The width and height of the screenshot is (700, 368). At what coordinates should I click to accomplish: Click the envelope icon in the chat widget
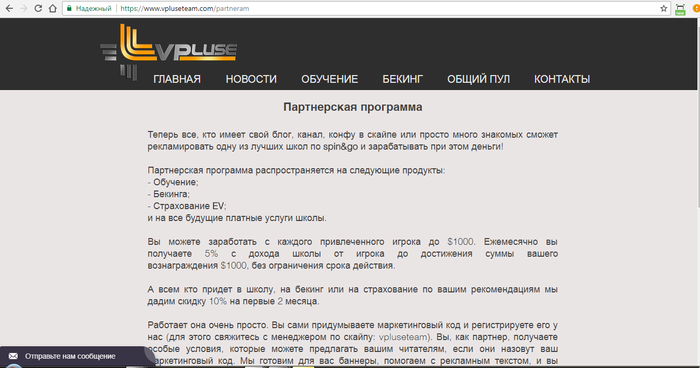coord(13,356)
